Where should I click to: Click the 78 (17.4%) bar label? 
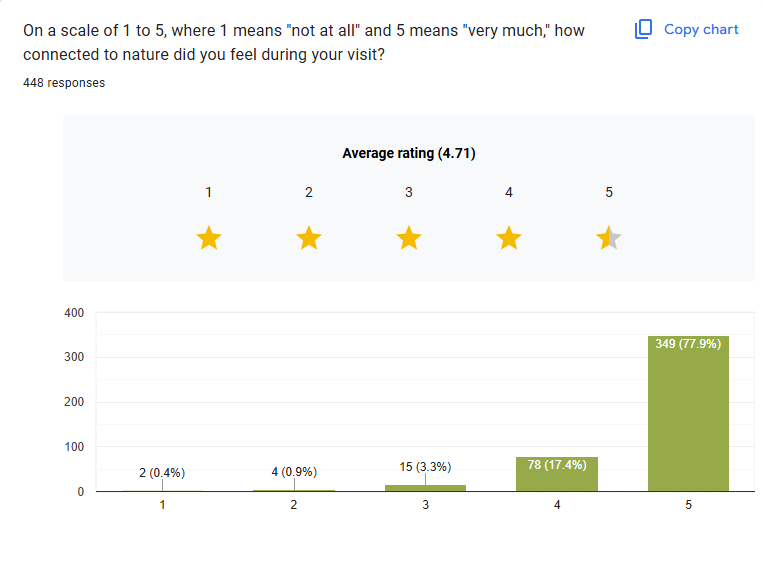[x=557, y=465]
